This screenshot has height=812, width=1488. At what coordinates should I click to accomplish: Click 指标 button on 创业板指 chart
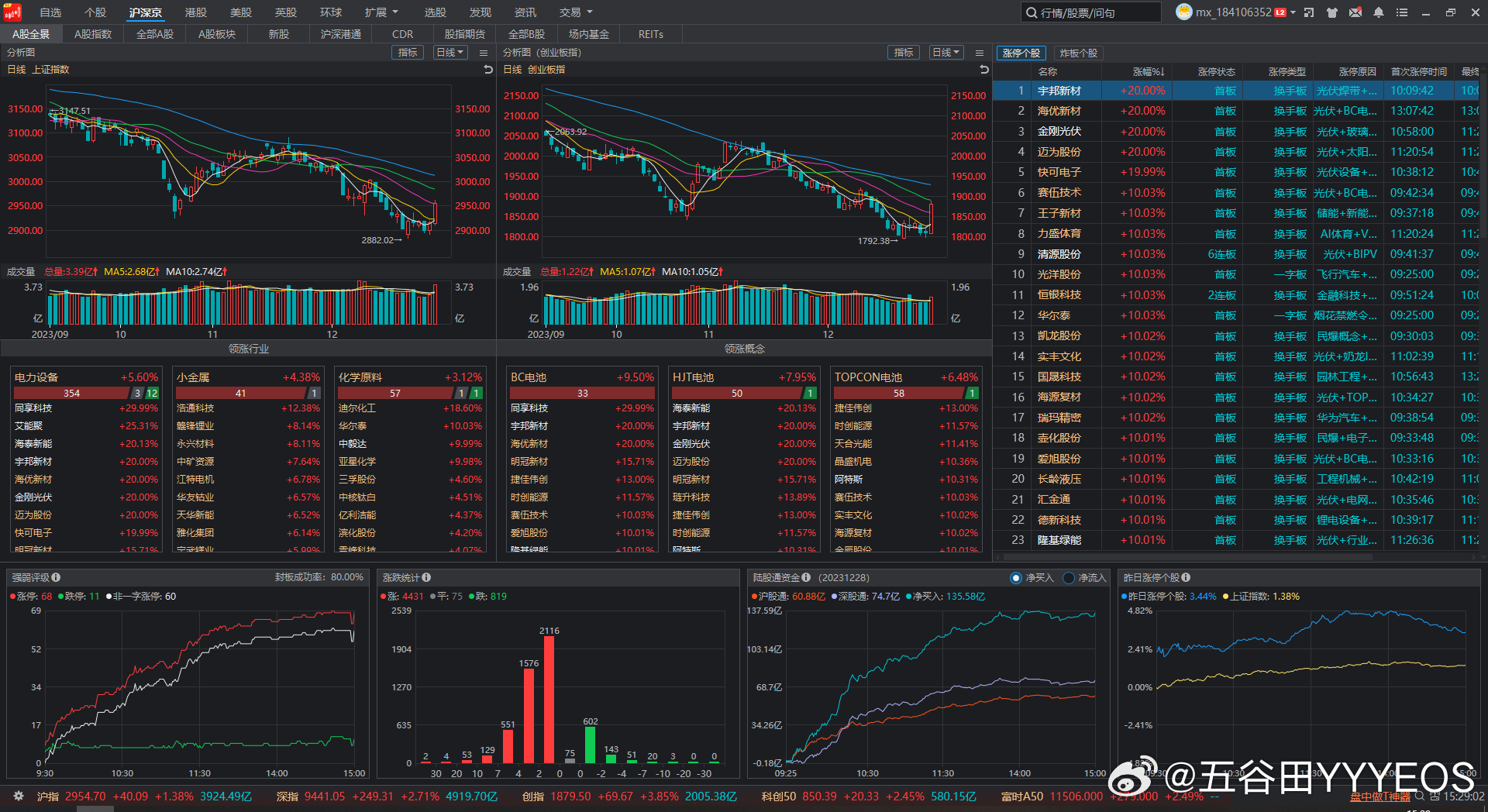click(904, 53)
